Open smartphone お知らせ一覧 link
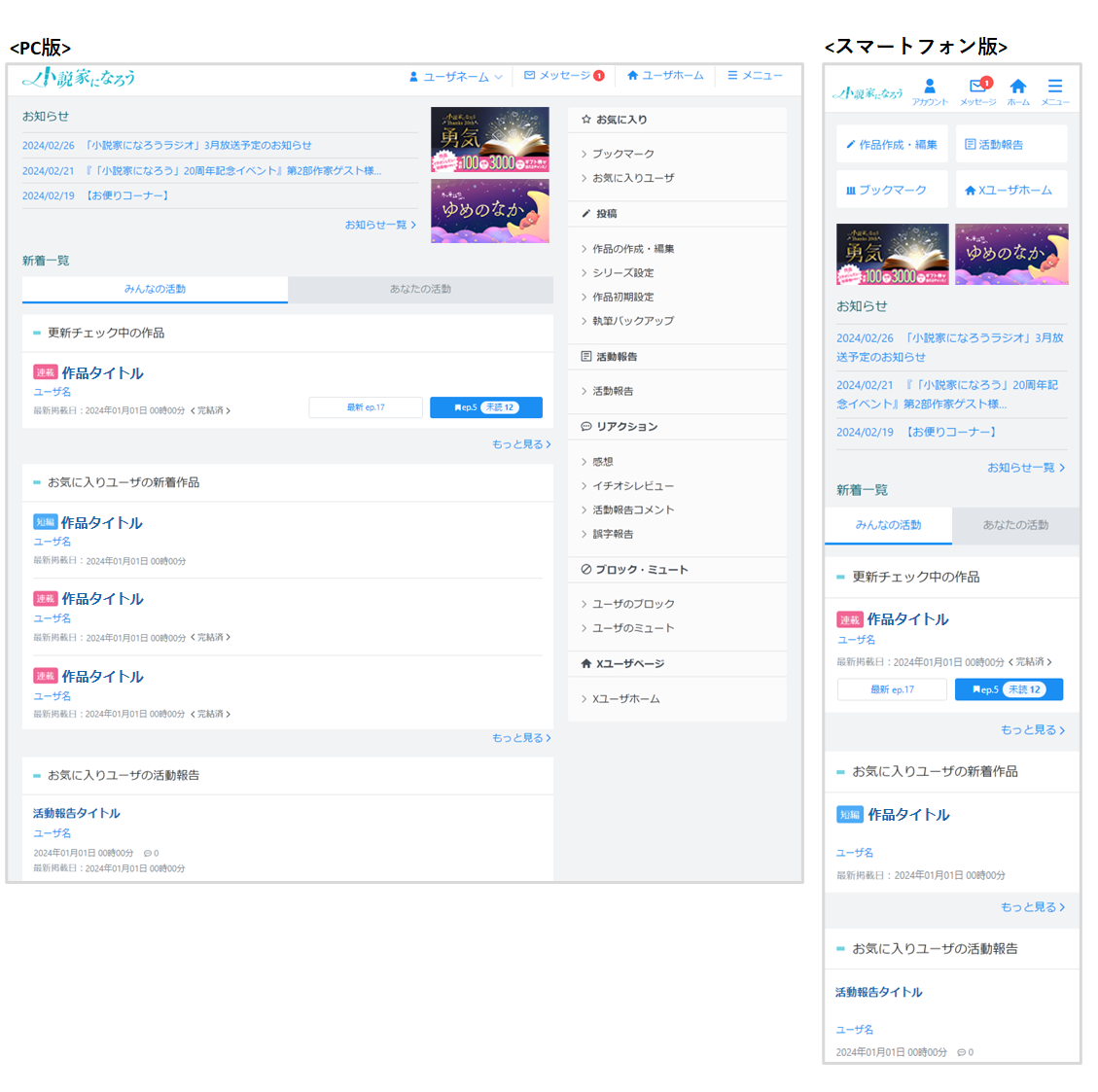This screenshot has width=1098, height=1092. [x=1026, y=468]
